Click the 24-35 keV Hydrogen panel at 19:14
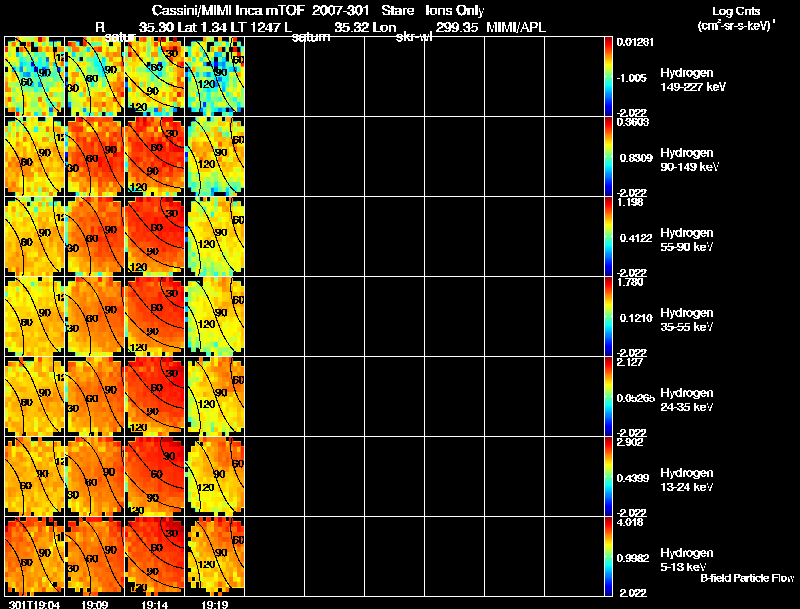The image size is (800, 609). click(x=155, y=397)
